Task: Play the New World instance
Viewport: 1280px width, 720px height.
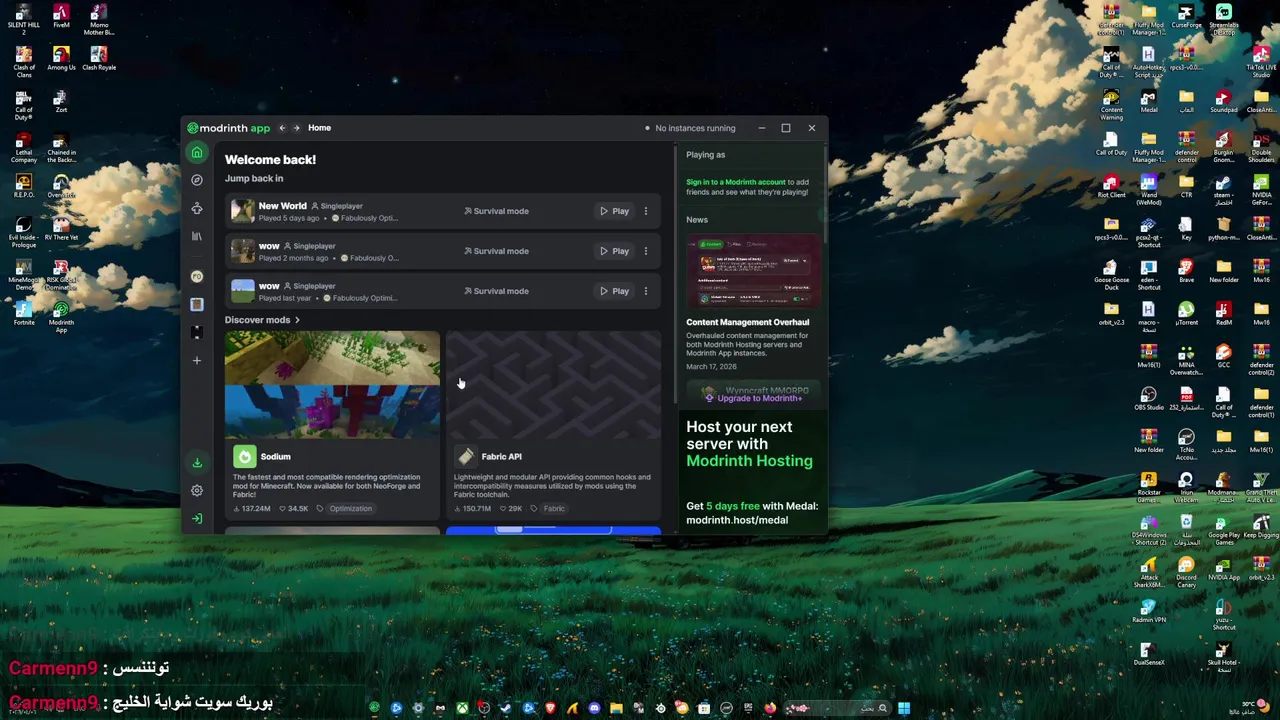Action: pyautogui.click(x=614, y=211)
